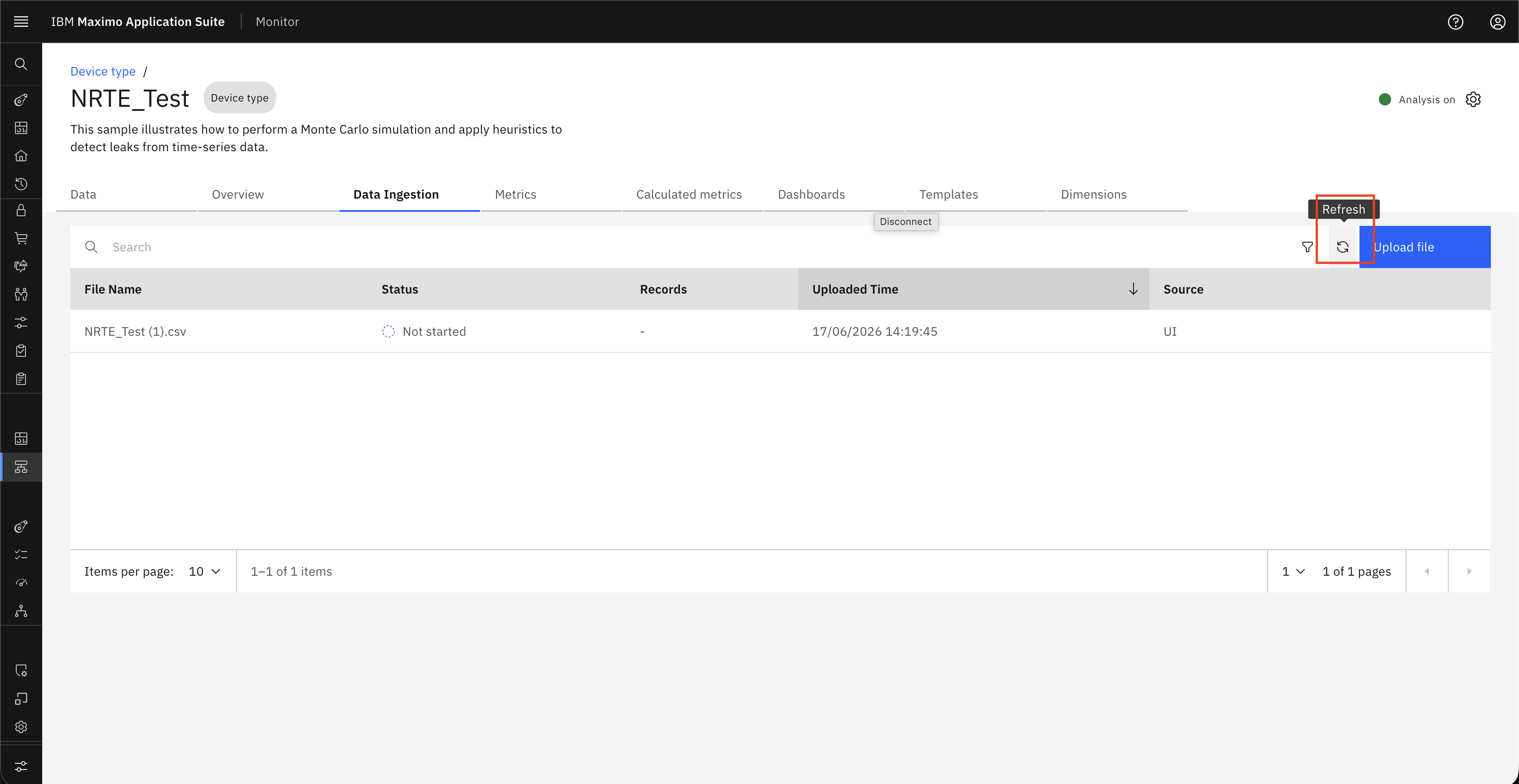Screen dimensions: 1519x784
Task: Click the previous page arrow button
Action: point(1427,571)
